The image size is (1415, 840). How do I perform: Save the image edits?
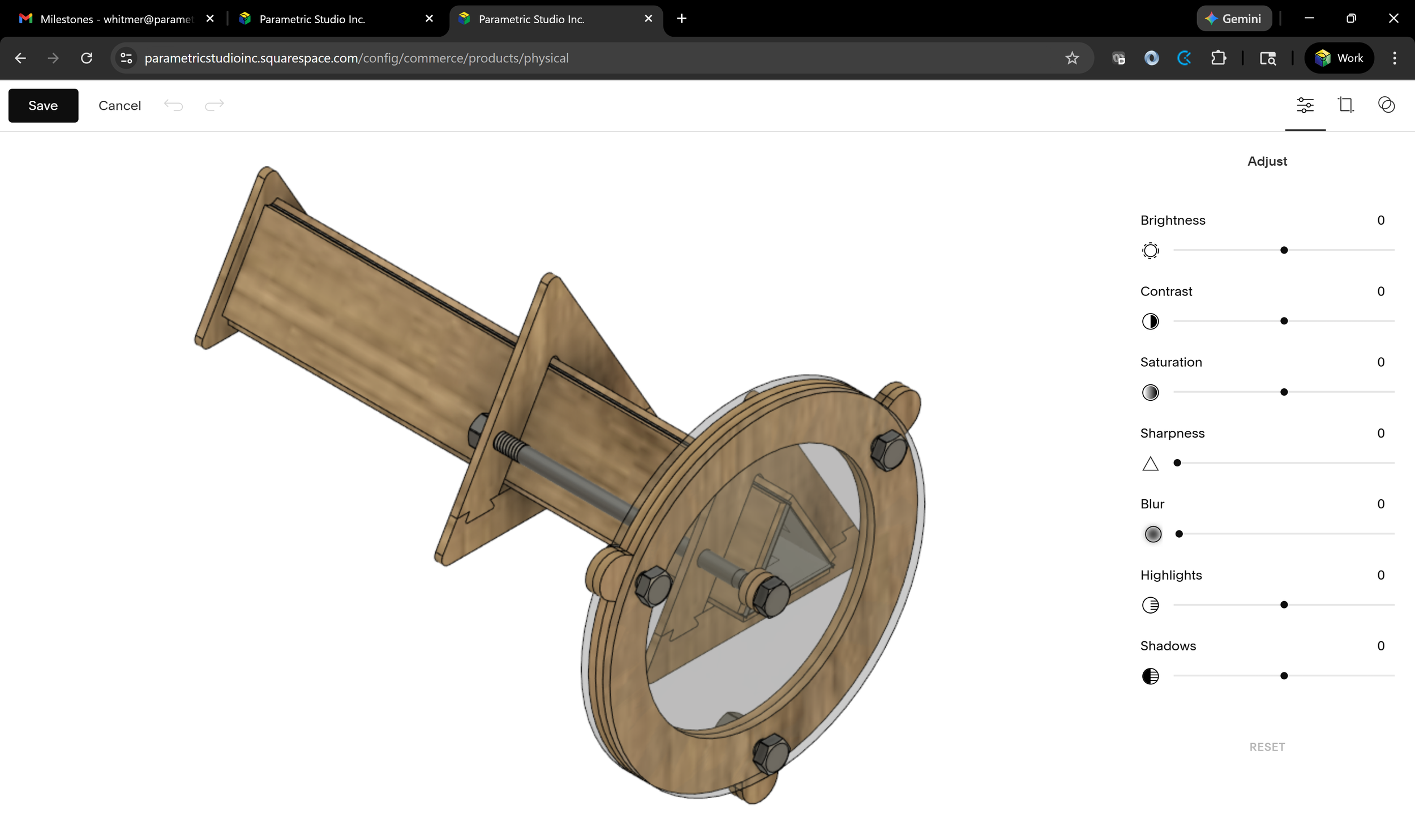pos(43,106)
